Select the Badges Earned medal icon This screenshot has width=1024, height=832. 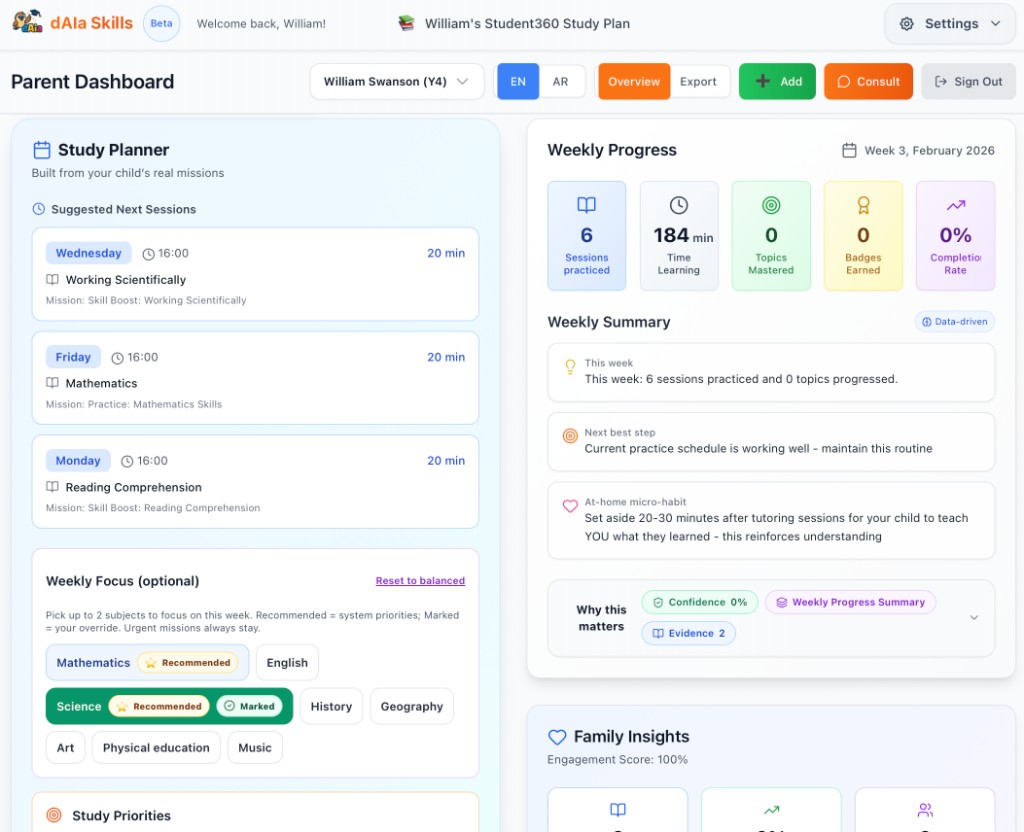[863, 207]
